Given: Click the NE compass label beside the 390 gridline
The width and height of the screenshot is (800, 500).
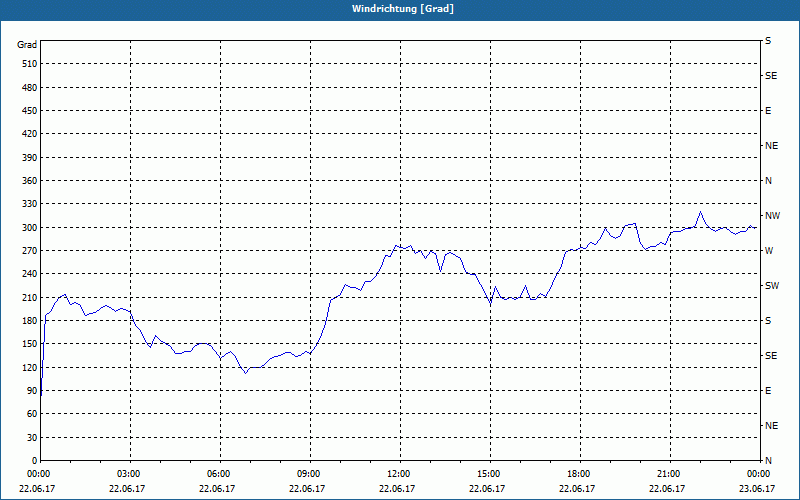Looking at the screenshot, I should click(771, 146).
